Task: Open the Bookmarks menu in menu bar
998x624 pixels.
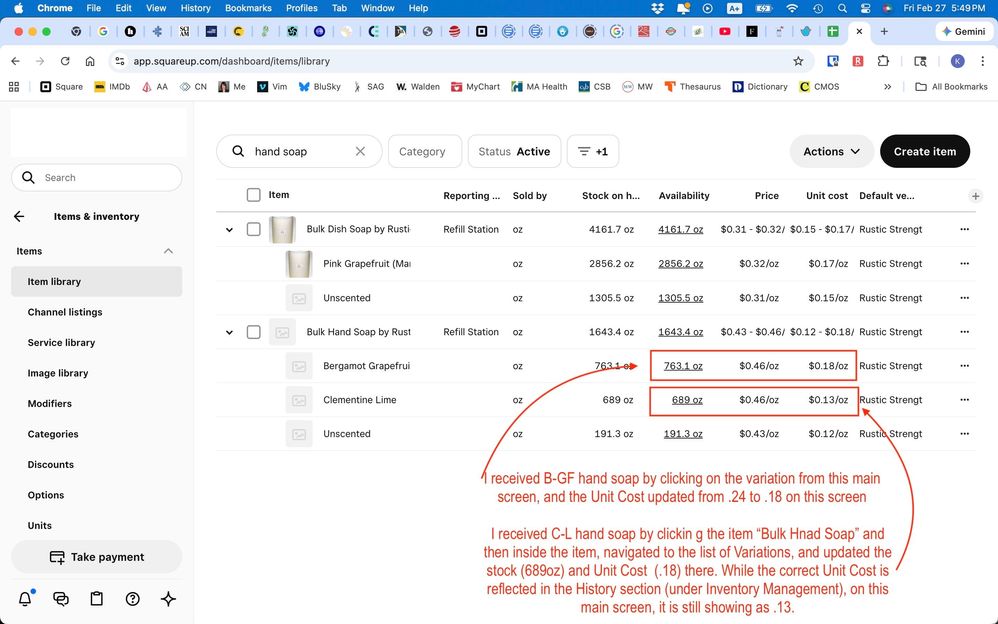Action: [x=248, y=8]
